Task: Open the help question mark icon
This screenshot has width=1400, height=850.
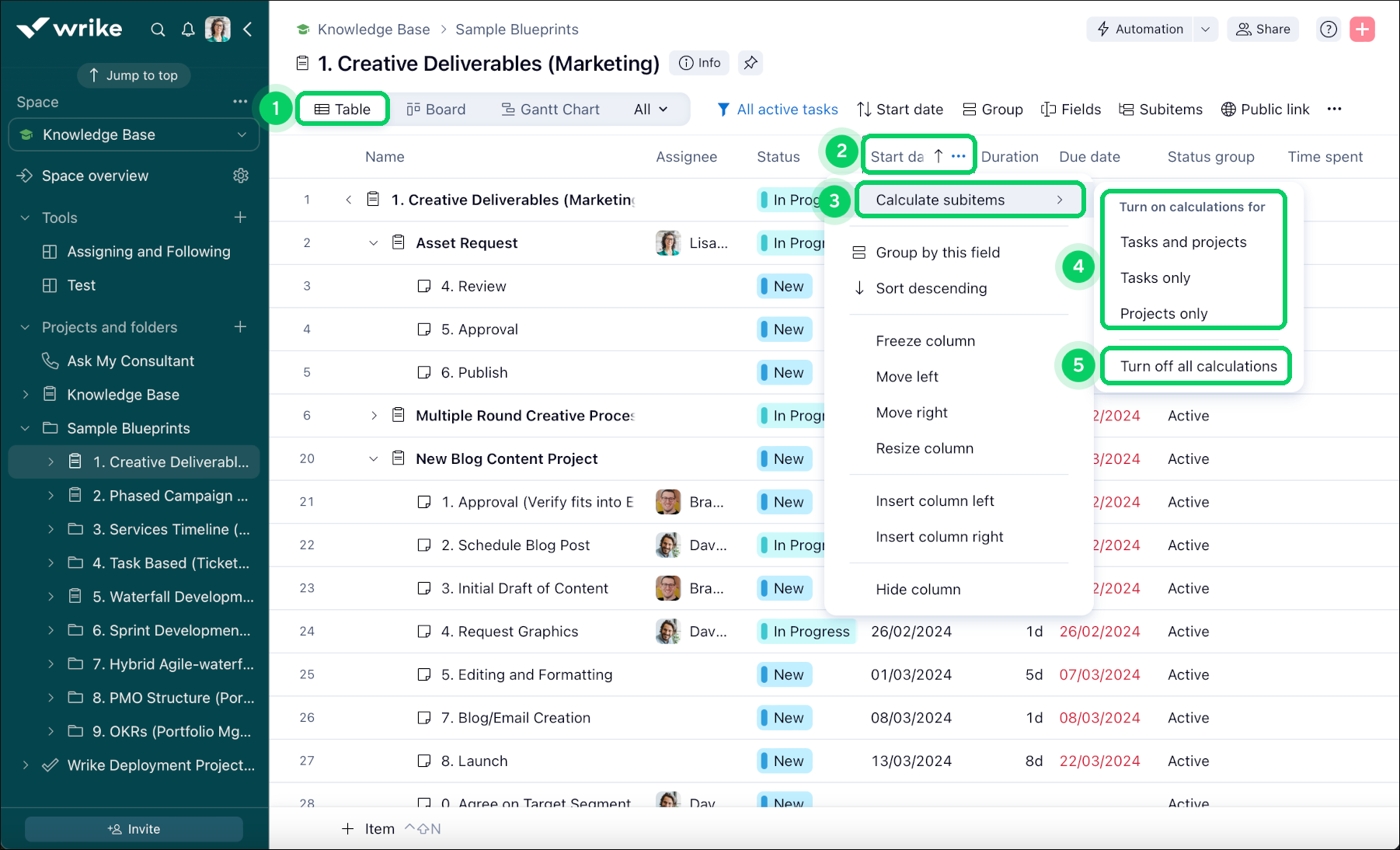Action: 1328,30
